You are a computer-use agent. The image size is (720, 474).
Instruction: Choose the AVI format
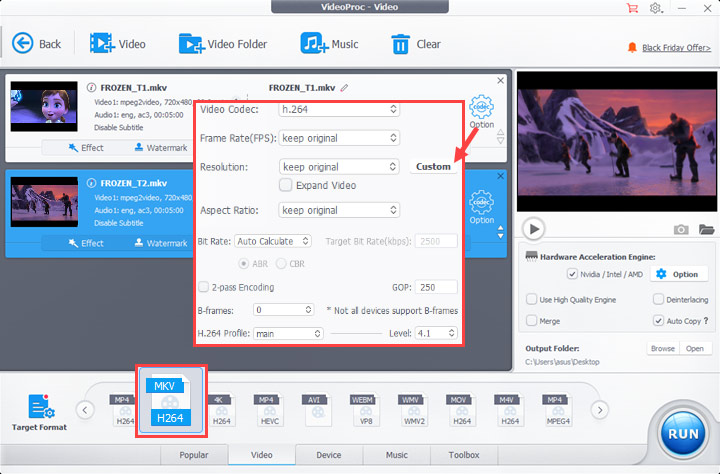[x=317, y=409]
